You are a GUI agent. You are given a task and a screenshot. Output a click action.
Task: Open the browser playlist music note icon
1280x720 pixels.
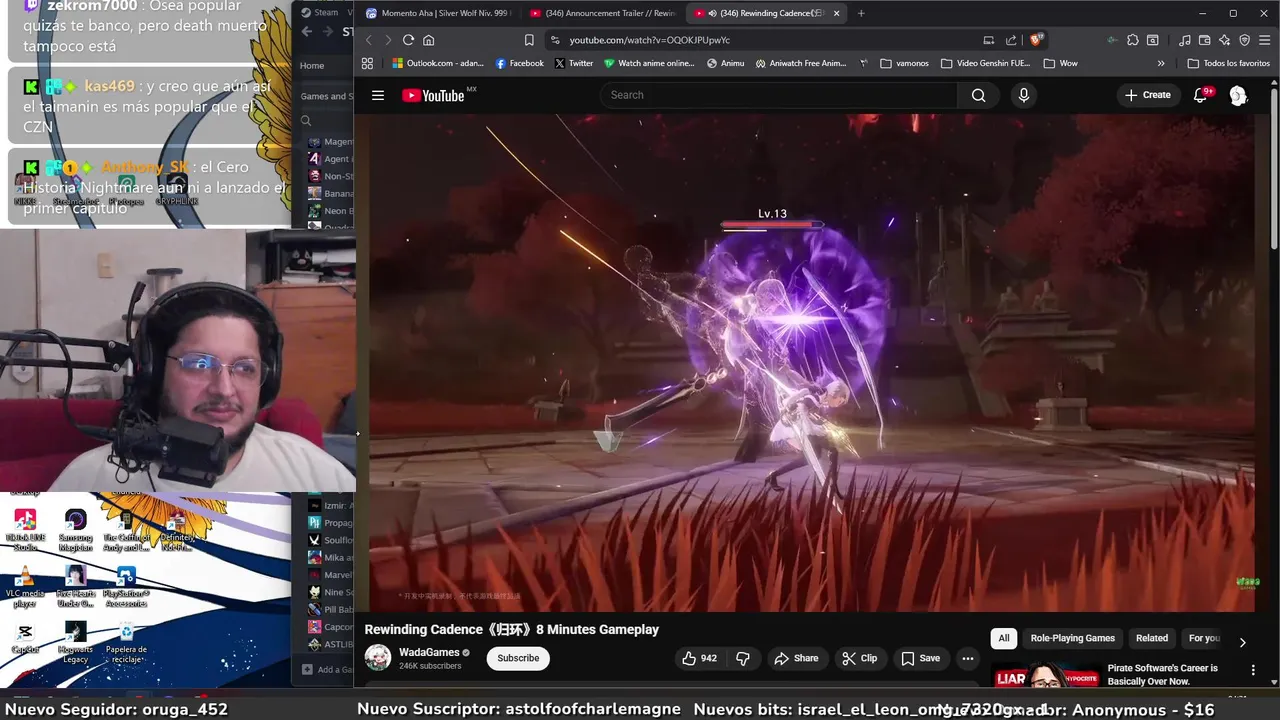tap(1185, 40)
